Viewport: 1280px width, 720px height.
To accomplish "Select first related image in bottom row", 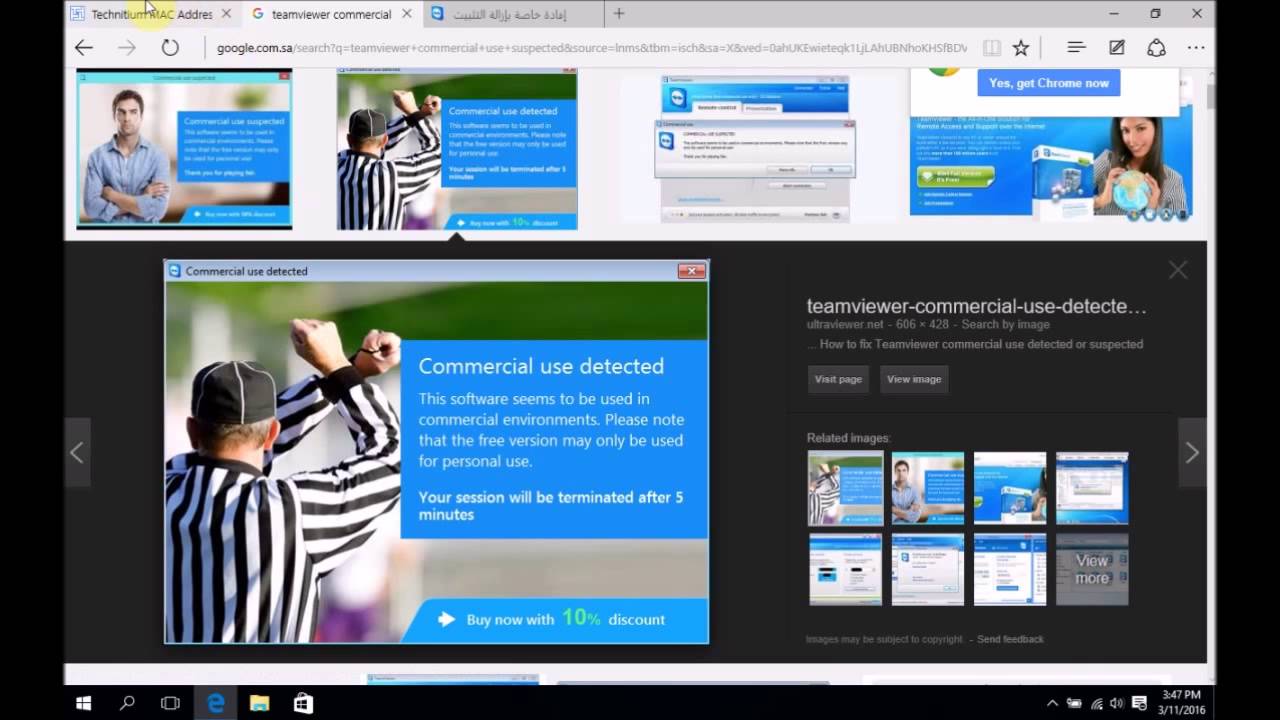I will tap(846, 569).
